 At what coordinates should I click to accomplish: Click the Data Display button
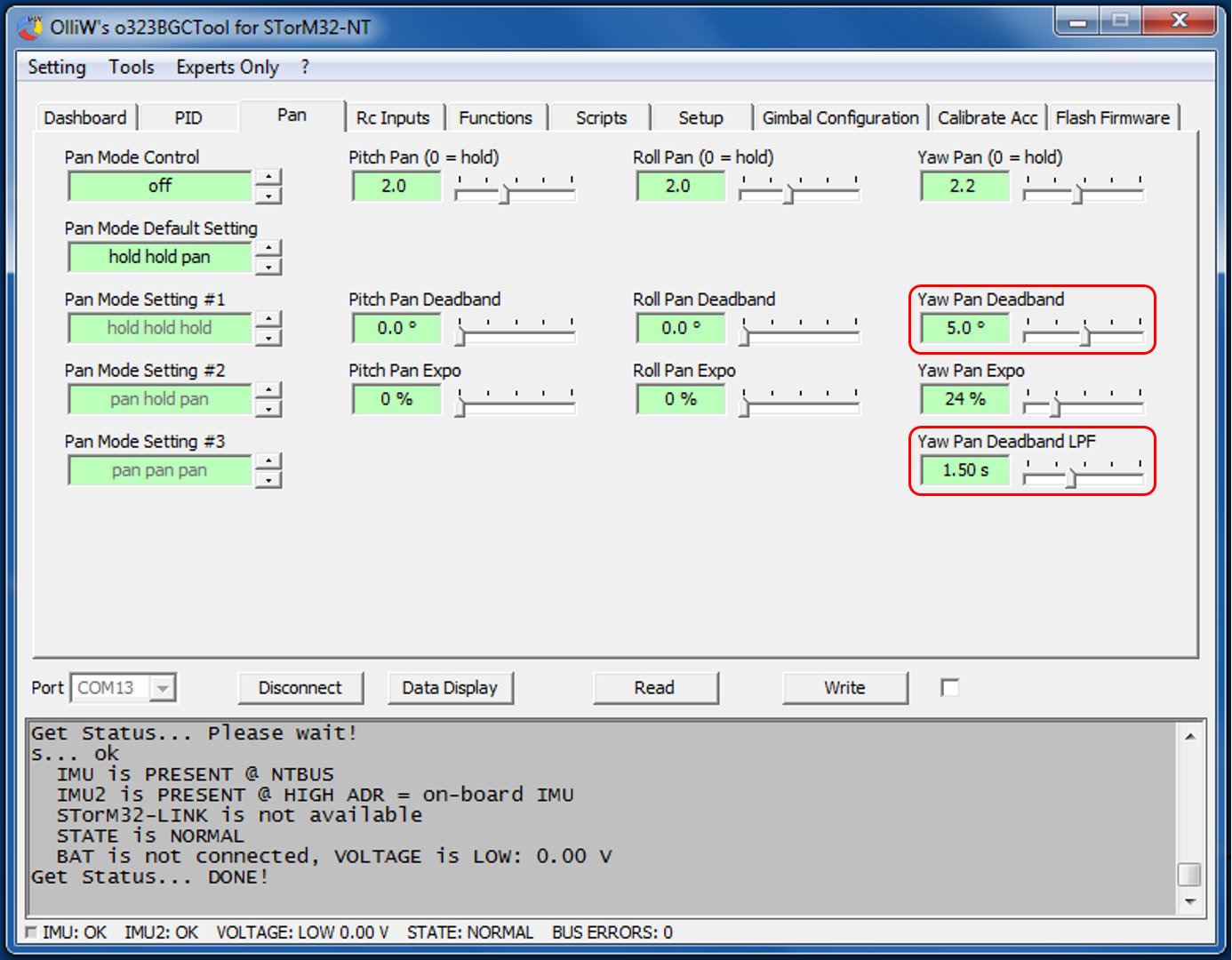coord(450,688)
